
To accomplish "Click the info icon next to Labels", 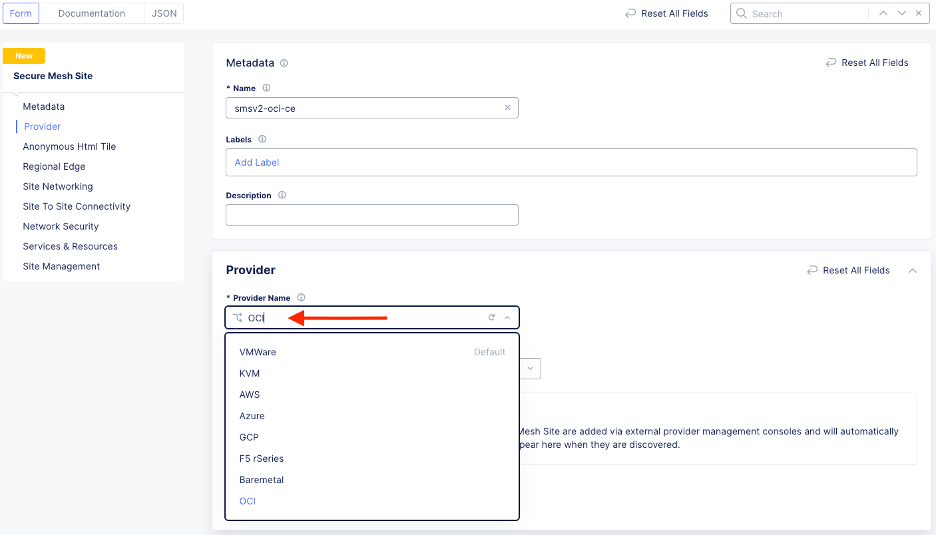I will point(262,139).
